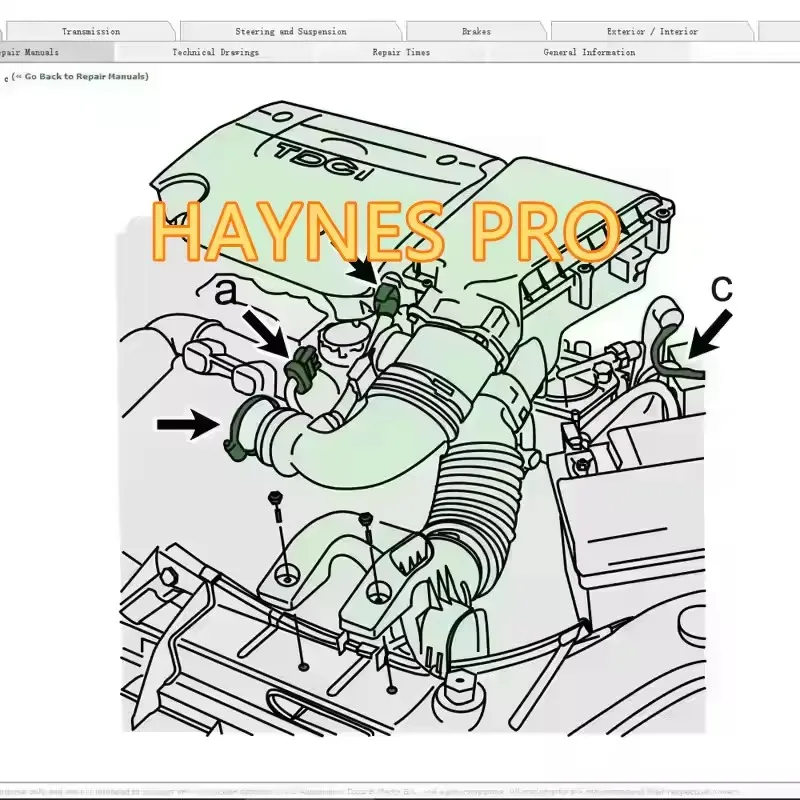Image resolution: width=800 pixels, height=800 pixels.
Task: Open the Brakes tab
Action: click(x=476, y=31)
